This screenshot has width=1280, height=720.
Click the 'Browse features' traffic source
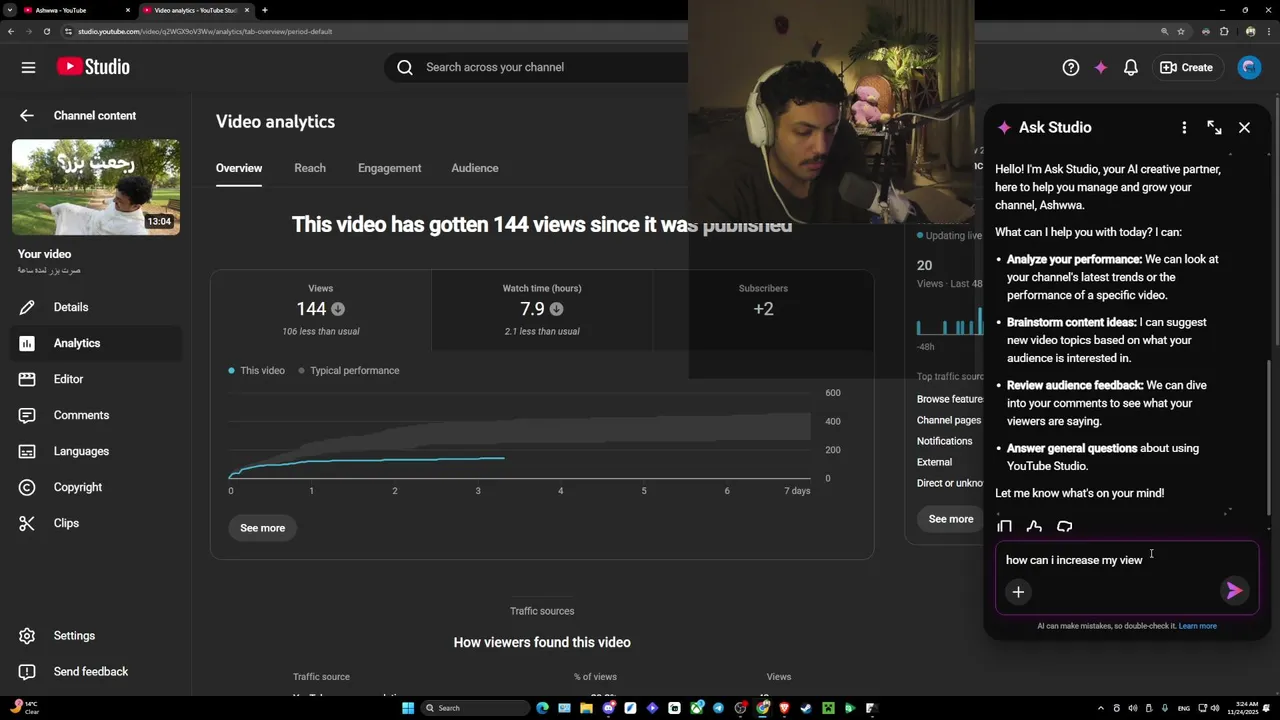tap(950, 399)
